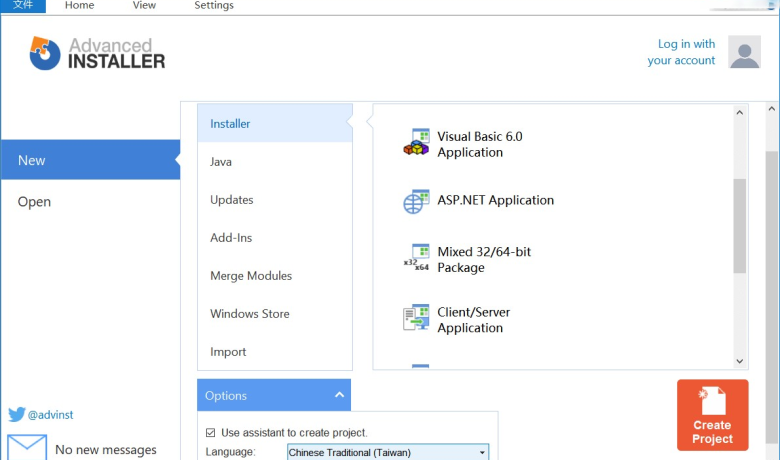Click the outer page scroll up arrow
780x460 pixels.
click(x=772, y=108)
